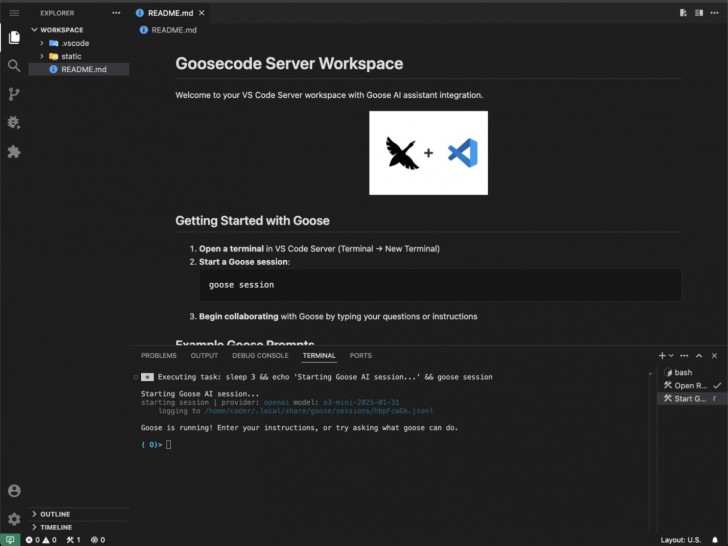Click the forwarded ports indicator in status bar

pyautogui.click(x=98, y=540)
